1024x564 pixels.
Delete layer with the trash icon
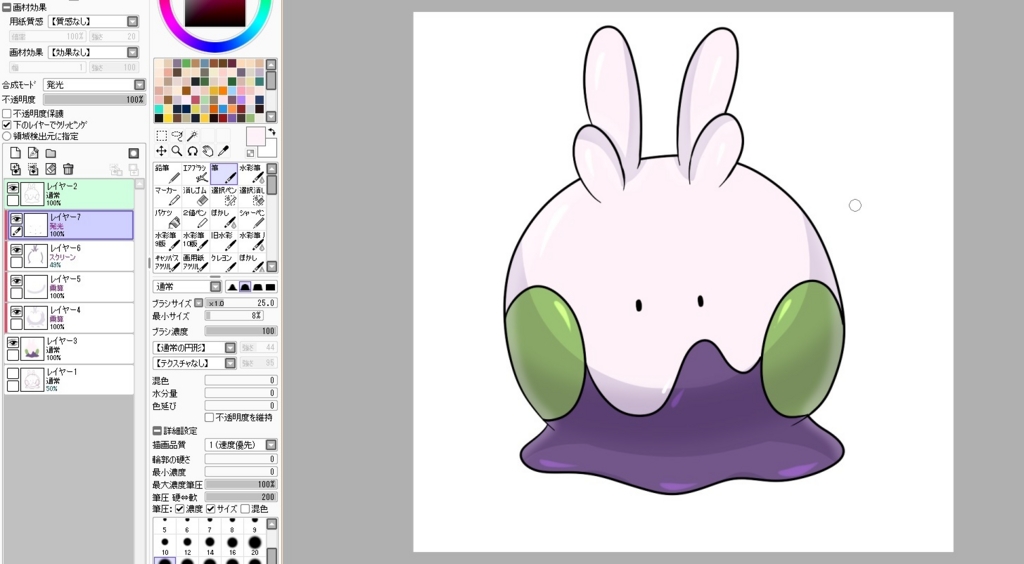69,169
